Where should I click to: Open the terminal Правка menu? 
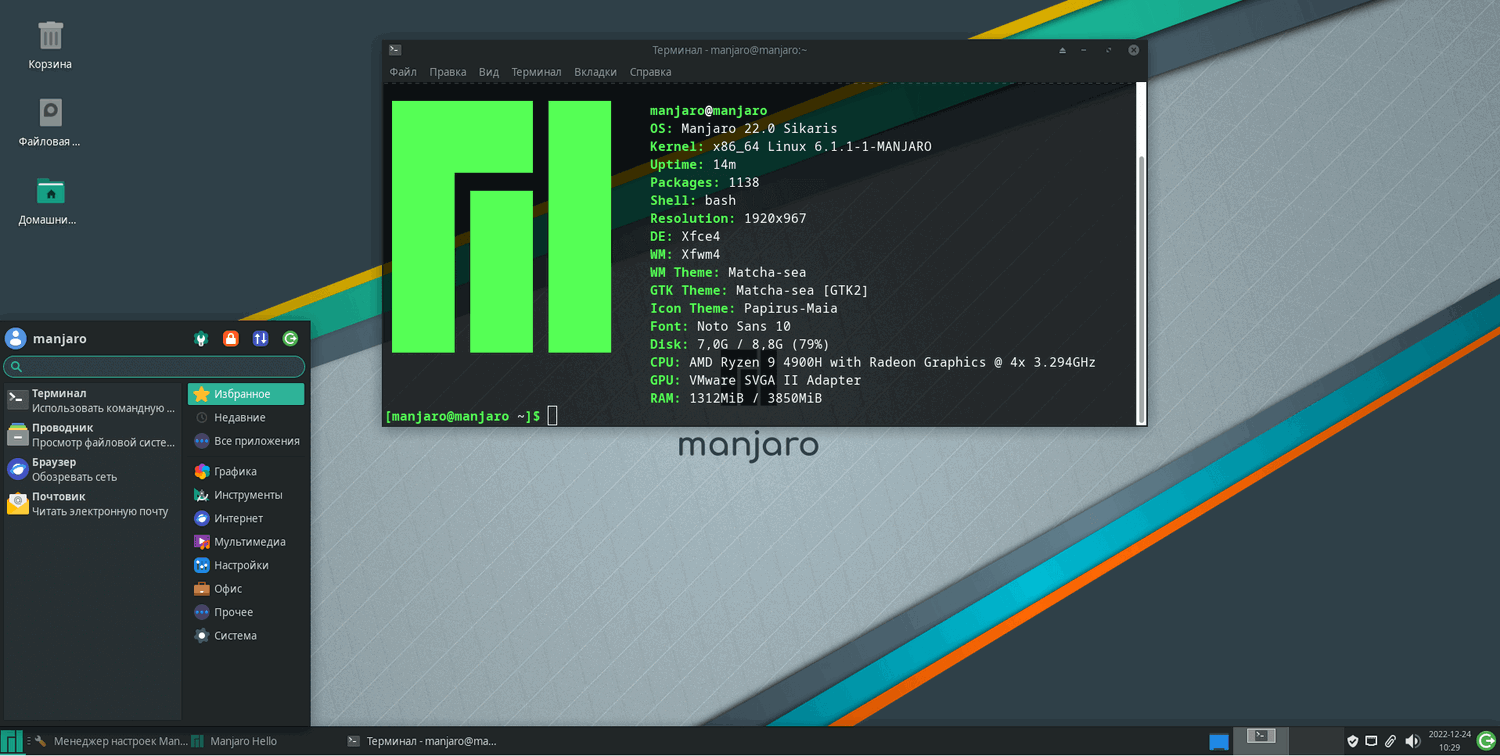[448, 72]
